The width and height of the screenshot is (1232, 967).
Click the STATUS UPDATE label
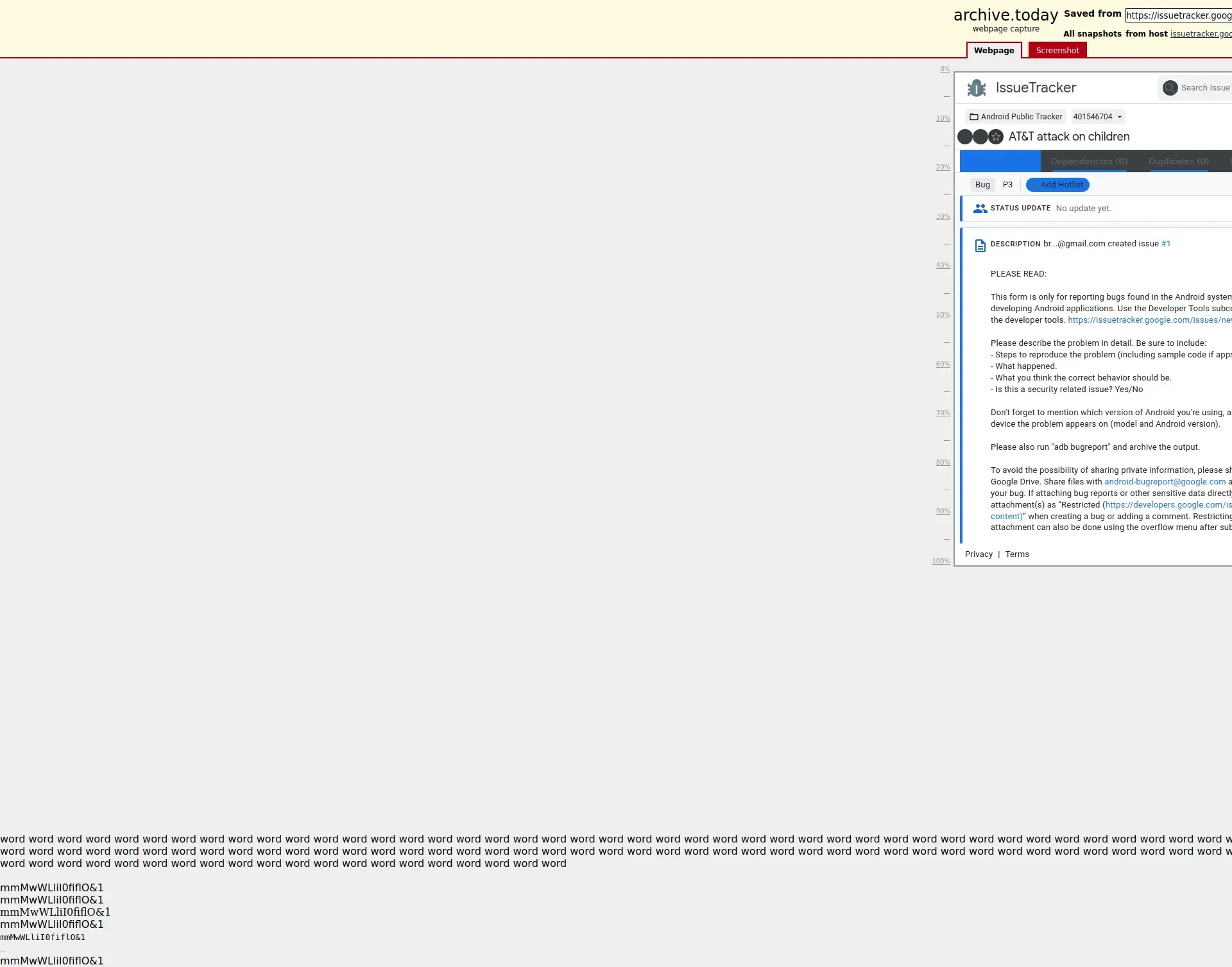point(1020,209)
